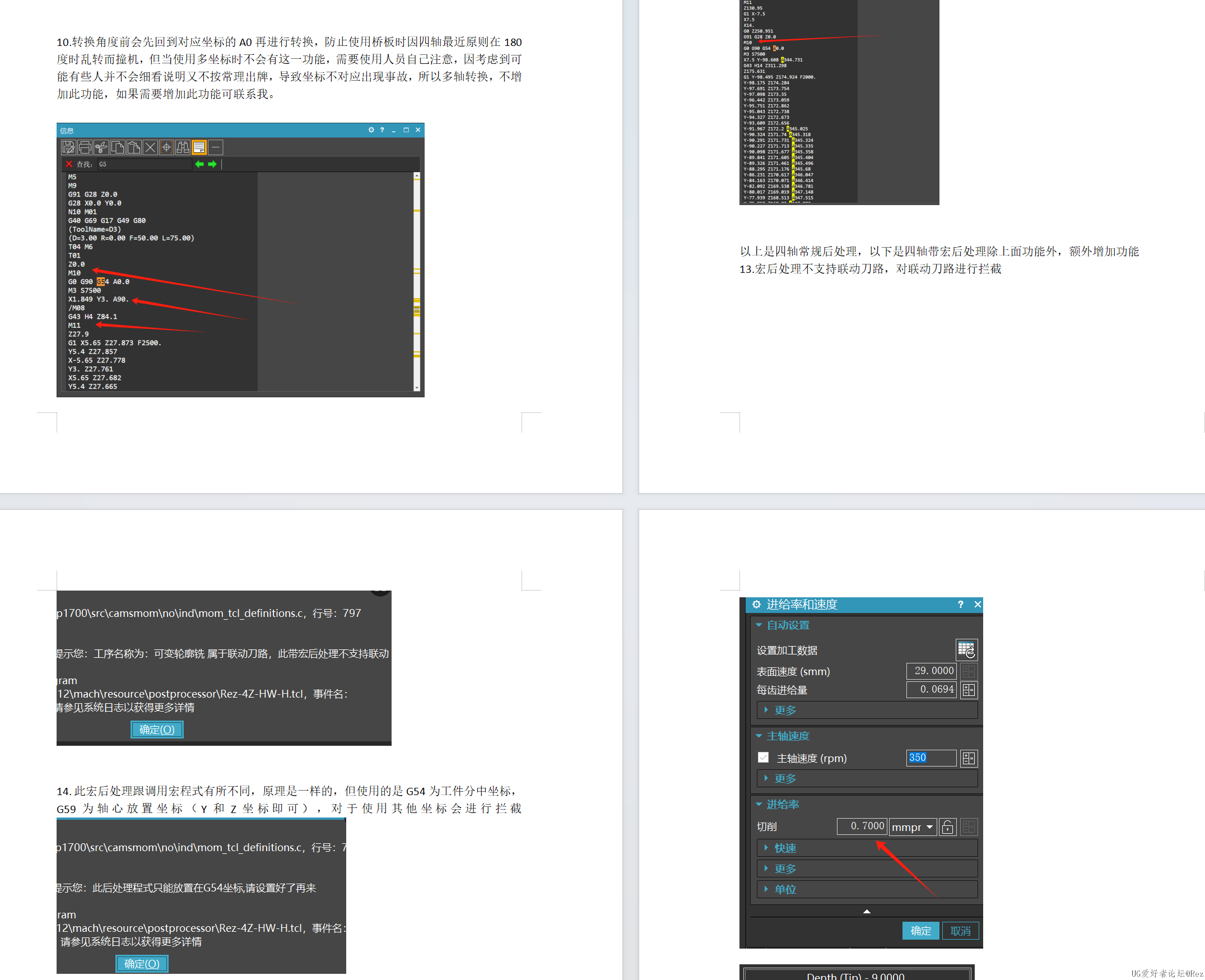Click the G-code listing image at top right
1205x980 pixels.
click(x=839, y=102)
